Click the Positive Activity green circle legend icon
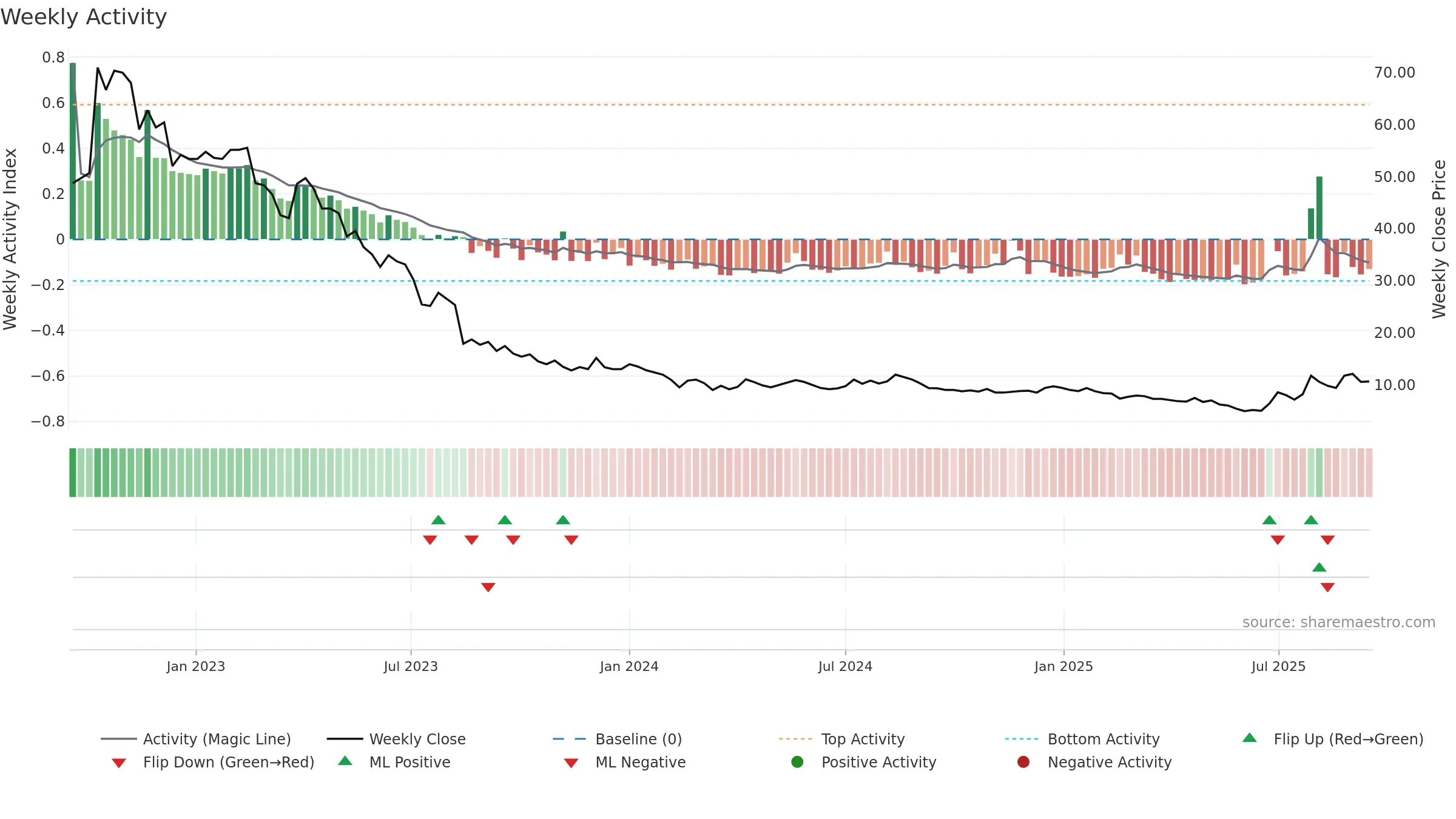The image size is (1456, 819). coord(798,762)
